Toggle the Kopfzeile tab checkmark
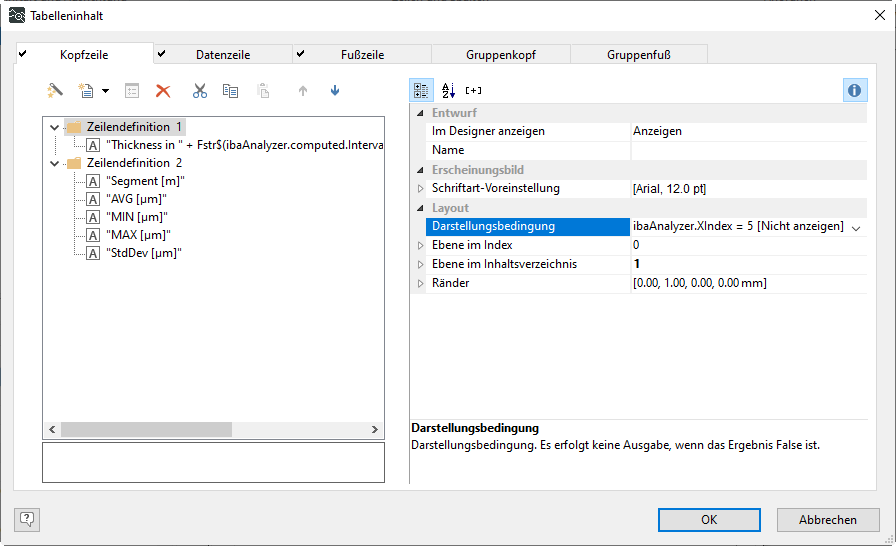Screen dimensions: 896x546 tap(23, 54)
